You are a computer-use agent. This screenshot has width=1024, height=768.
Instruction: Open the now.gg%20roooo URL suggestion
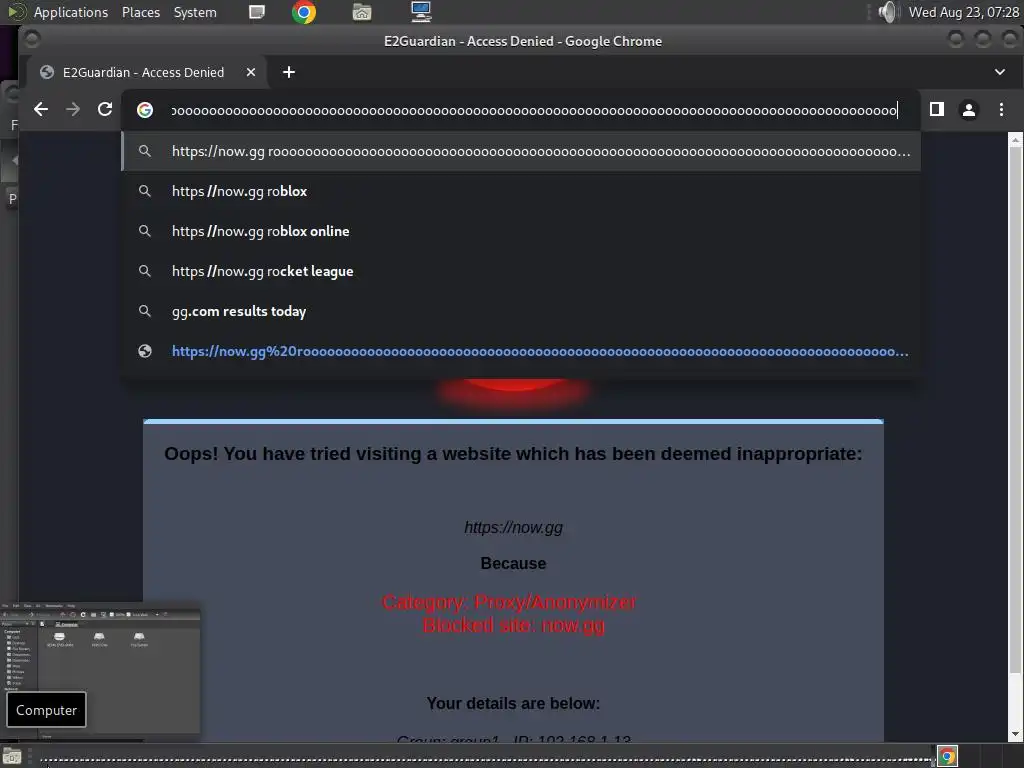pos(521,351)
